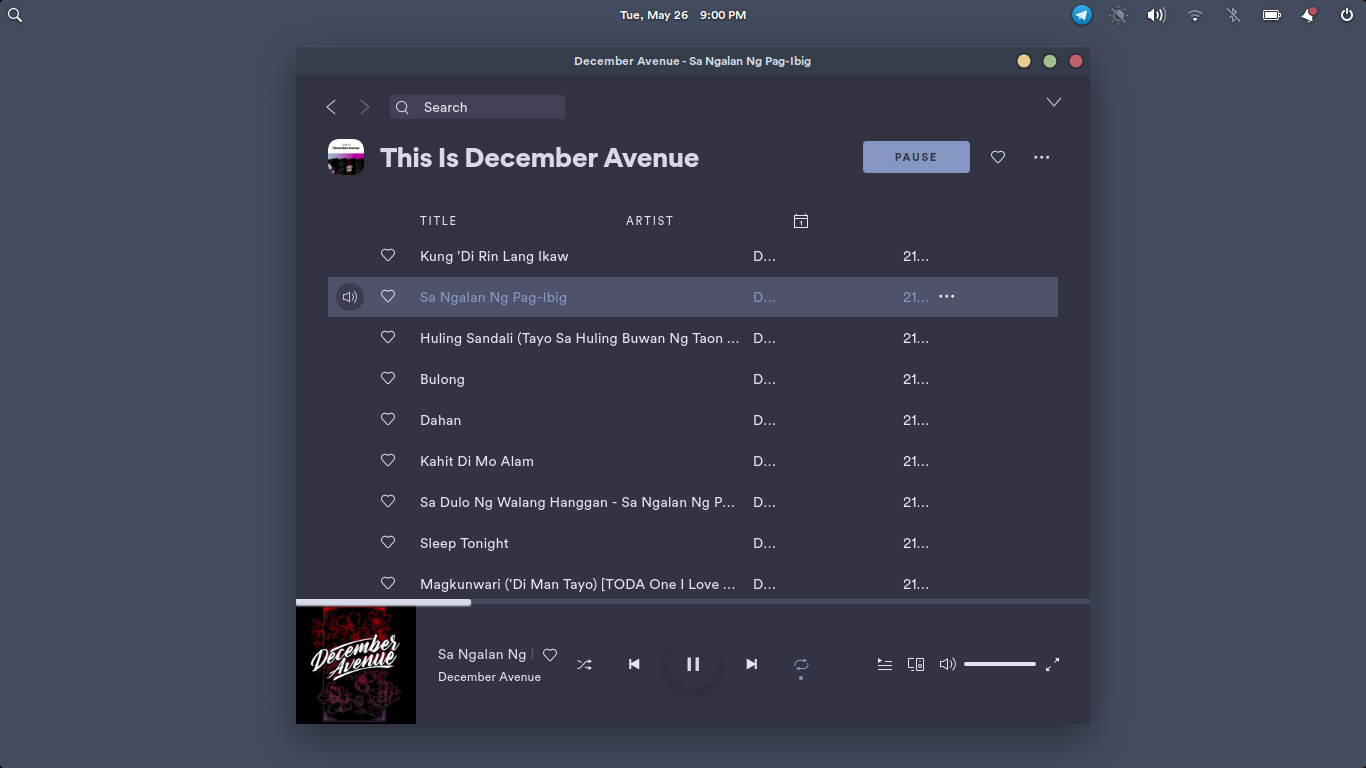Like the now playing song heart
Screen dimensions: 1366x768
(x=550, y=655)
